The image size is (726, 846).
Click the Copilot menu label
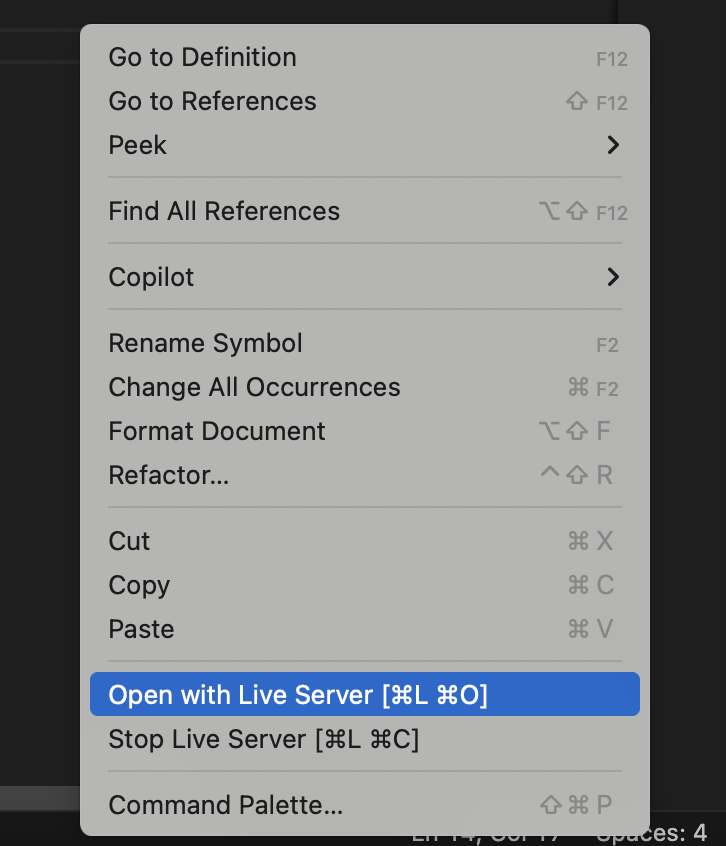click(x=151, y=277)
